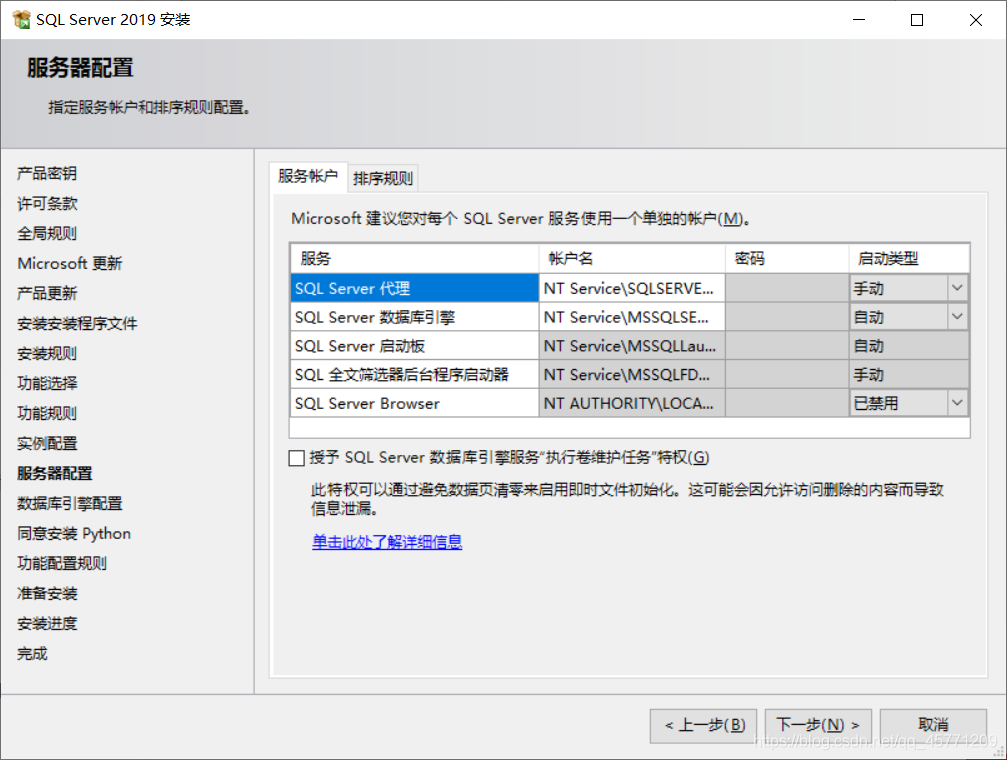Click the 启动类型 column header
This screenshot has width=1007, height=760.
click(x=909, y=258)
